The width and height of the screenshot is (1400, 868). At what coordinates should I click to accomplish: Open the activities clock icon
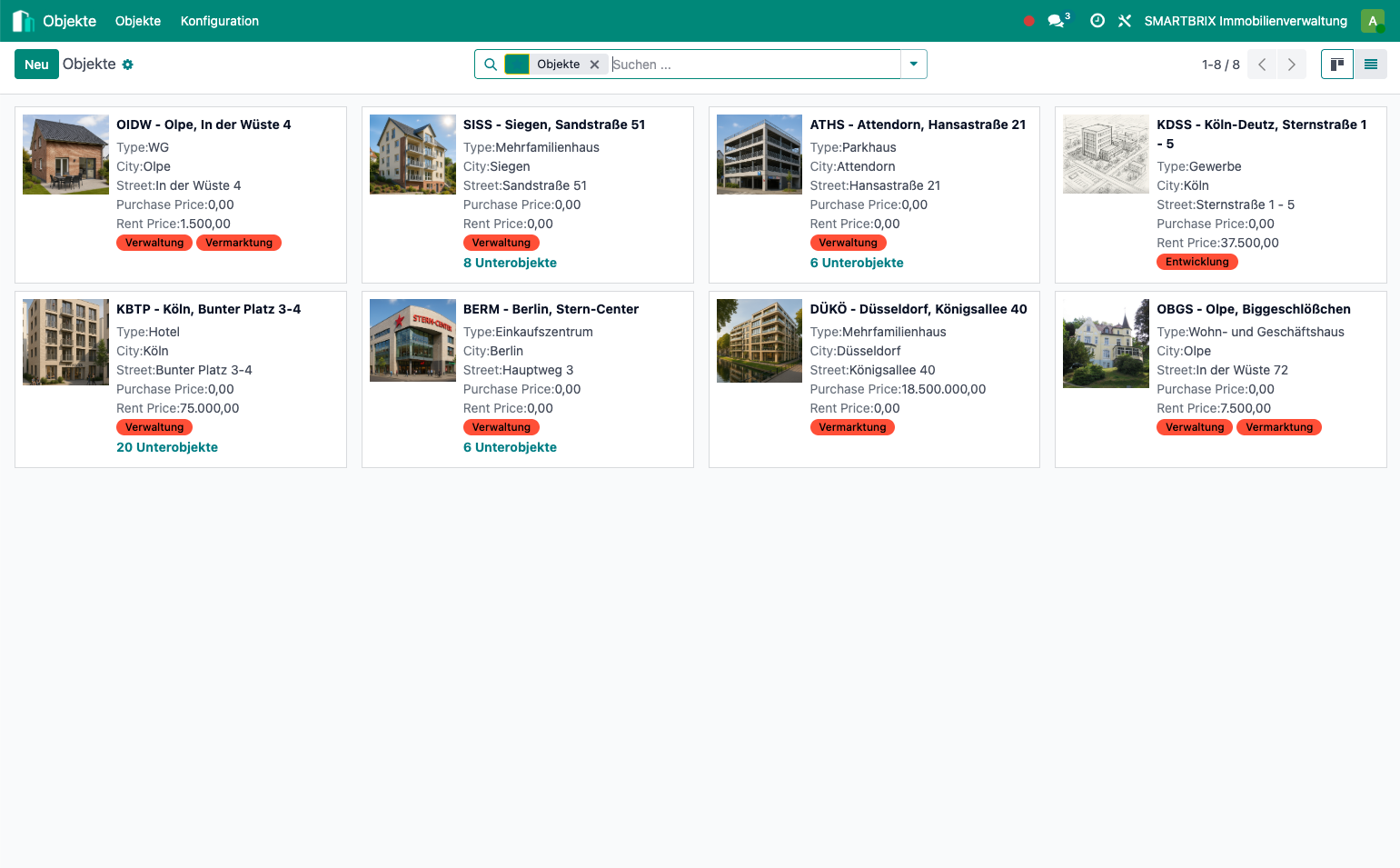point(1097,21)
